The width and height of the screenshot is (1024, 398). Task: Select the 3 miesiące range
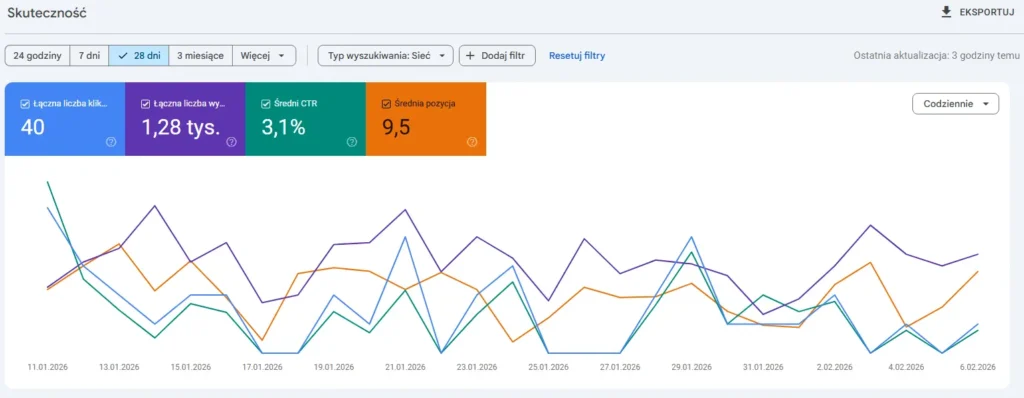[200, 56]
